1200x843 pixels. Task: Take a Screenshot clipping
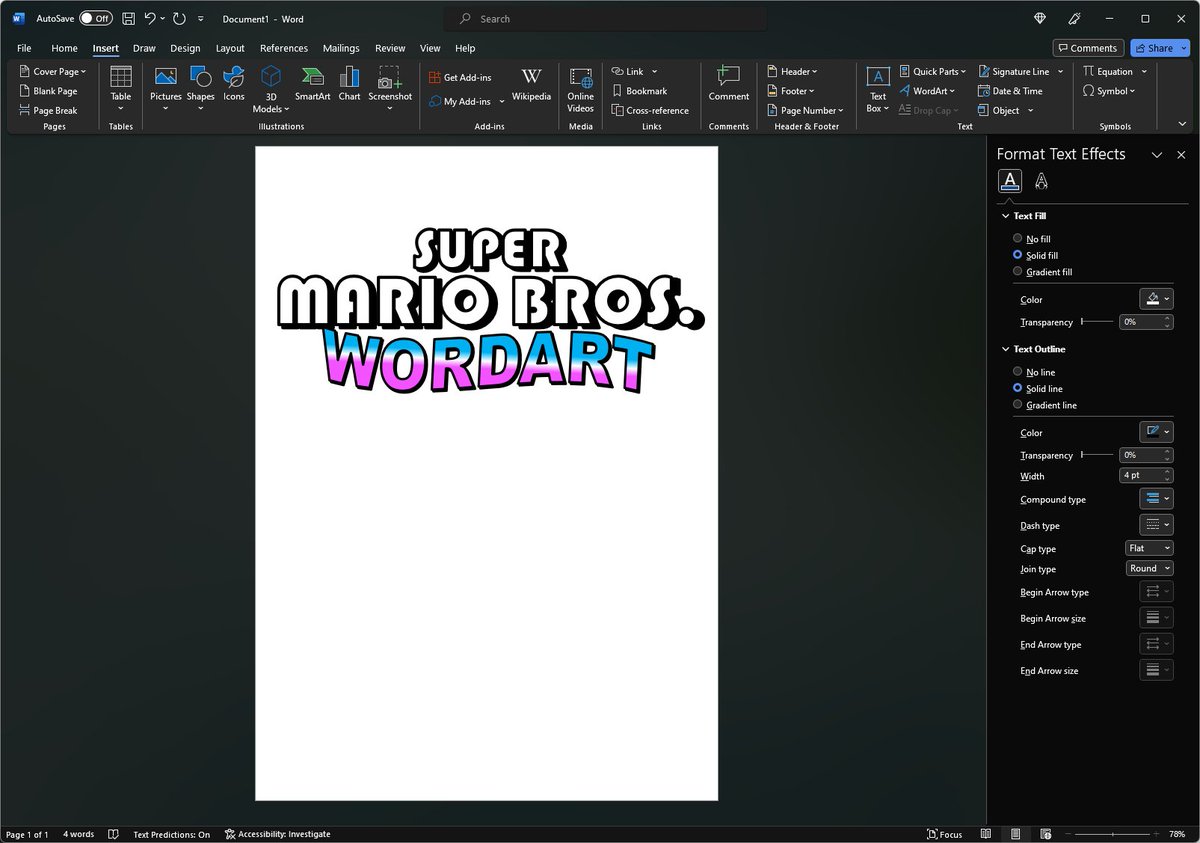(x=390, y=88)
